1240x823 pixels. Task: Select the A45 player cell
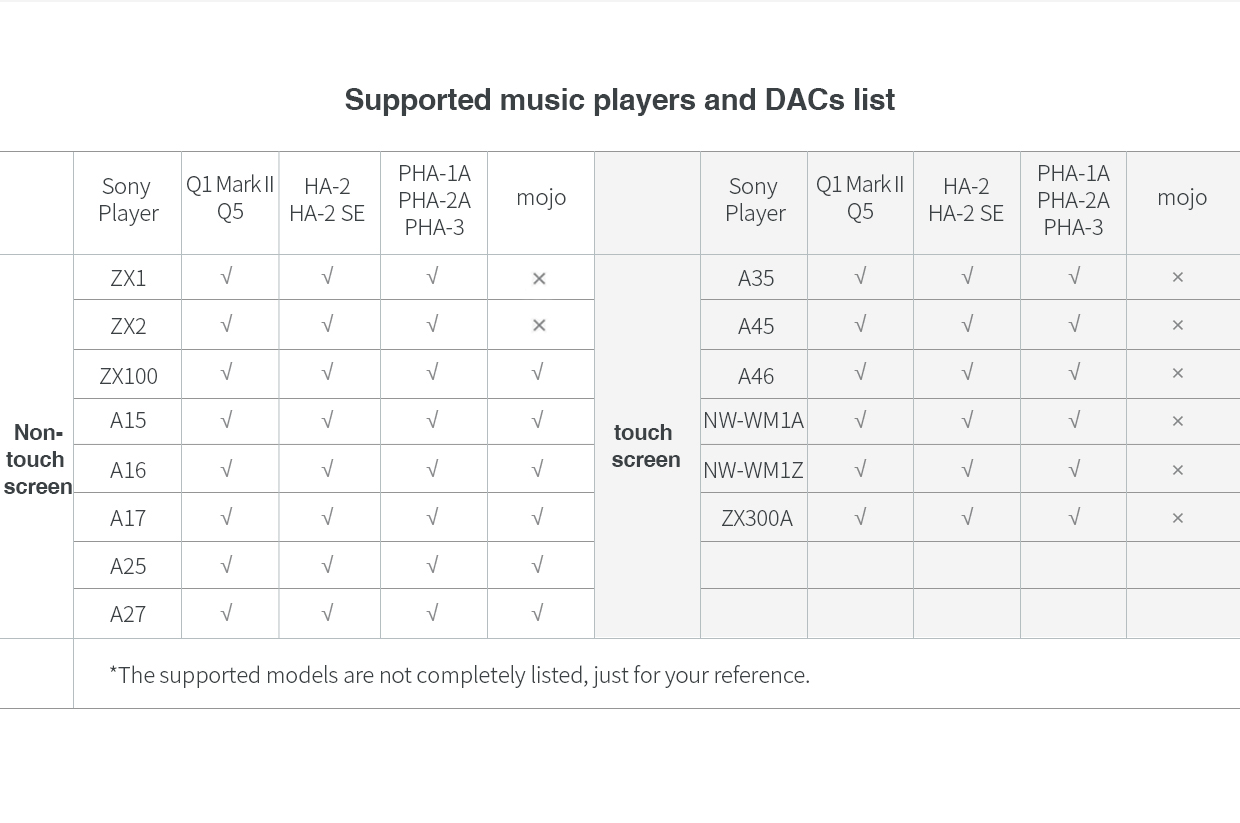(x=756, y=326)
